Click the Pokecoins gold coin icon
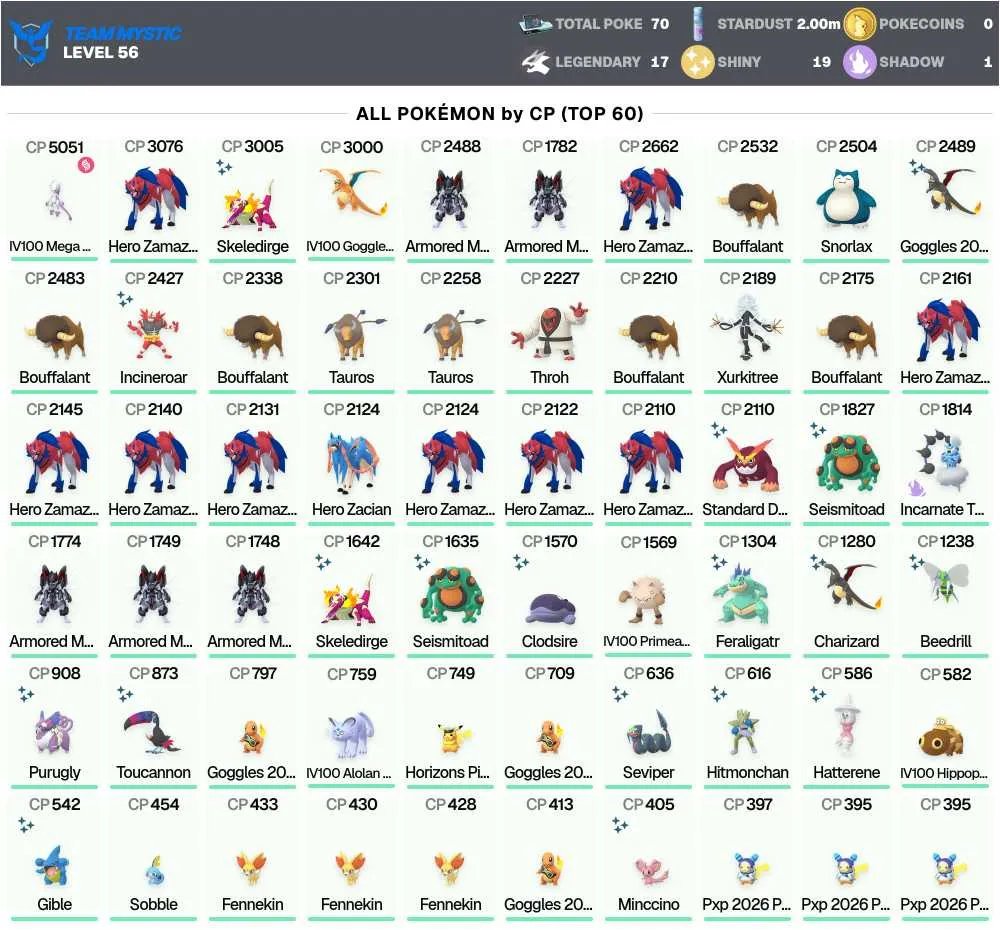Viewport: 1000px width, 930px height. 860,24
